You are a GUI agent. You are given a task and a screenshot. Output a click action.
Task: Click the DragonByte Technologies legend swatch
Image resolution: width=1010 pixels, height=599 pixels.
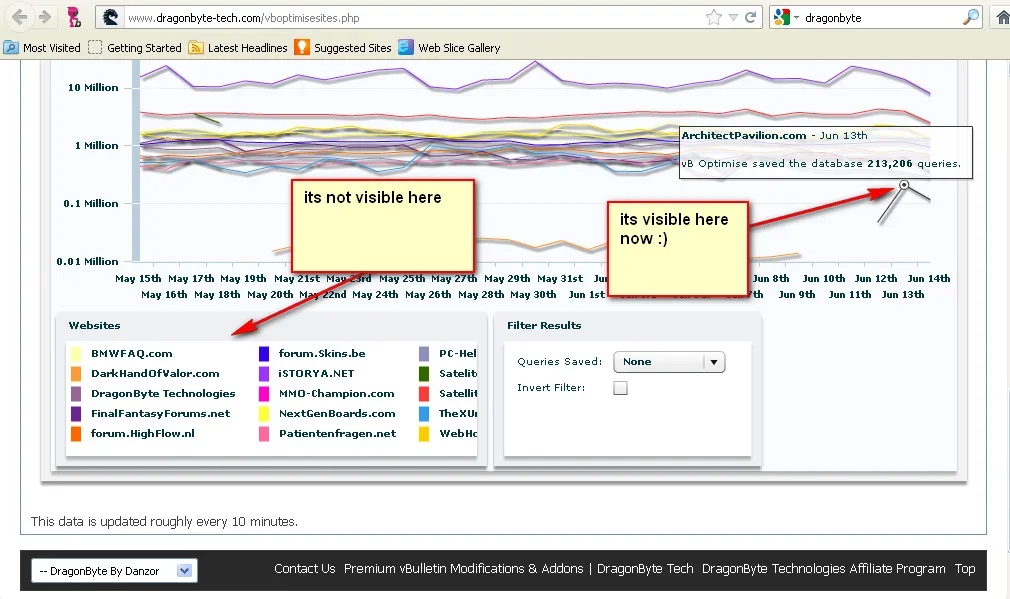(x=76, y=393)
